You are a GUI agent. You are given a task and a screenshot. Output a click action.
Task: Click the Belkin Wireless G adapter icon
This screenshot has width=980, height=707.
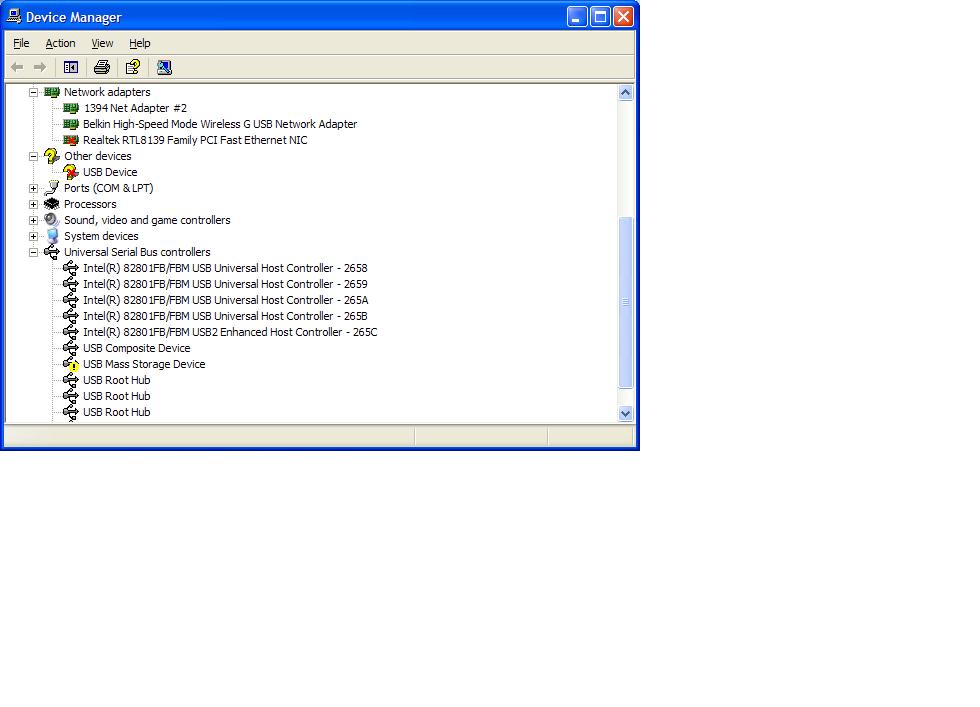[x=71, y=124]
